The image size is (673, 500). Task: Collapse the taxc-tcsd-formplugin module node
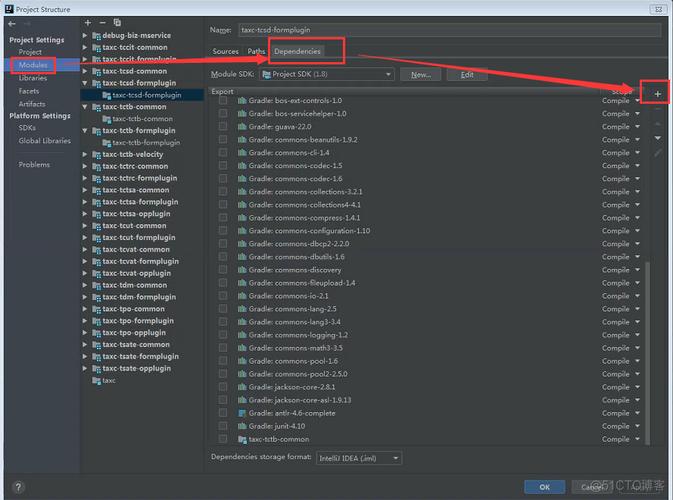pos(85,83)
